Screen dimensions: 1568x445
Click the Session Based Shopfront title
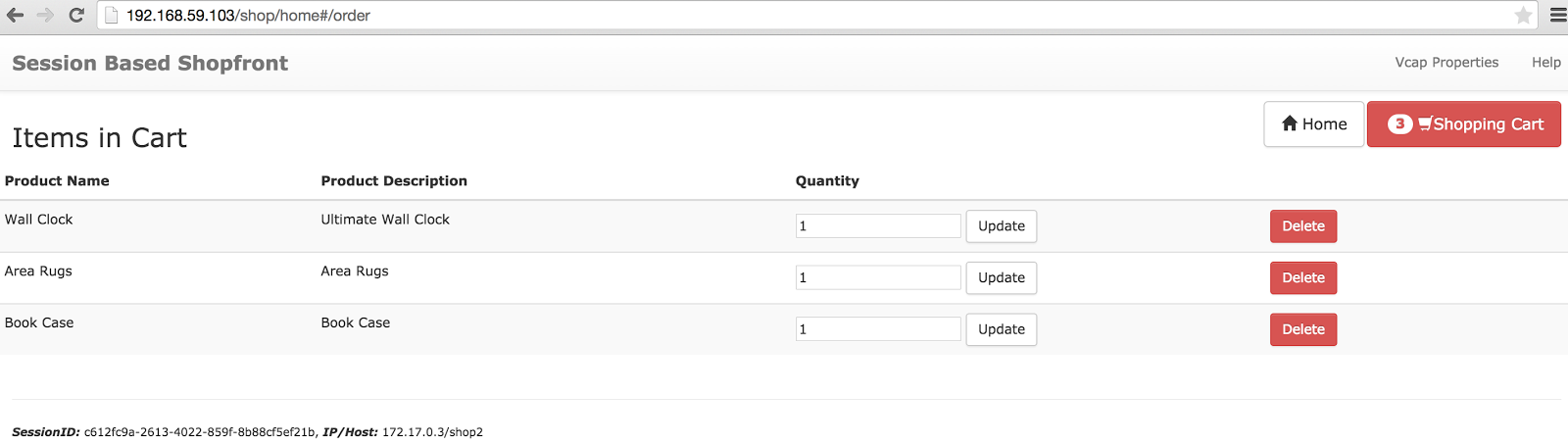pyautogui.click(x=150, y=64)
